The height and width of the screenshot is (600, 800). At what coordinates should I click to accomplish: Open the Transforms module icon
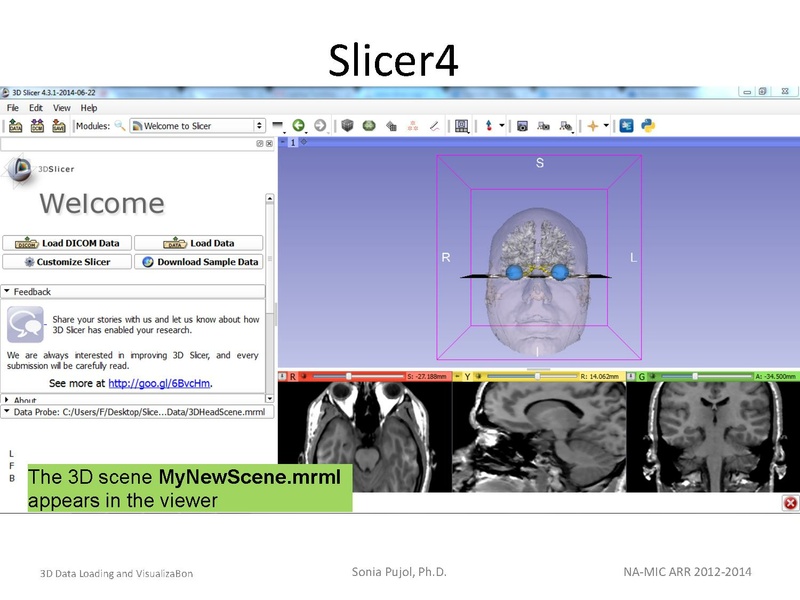point(413,126)
